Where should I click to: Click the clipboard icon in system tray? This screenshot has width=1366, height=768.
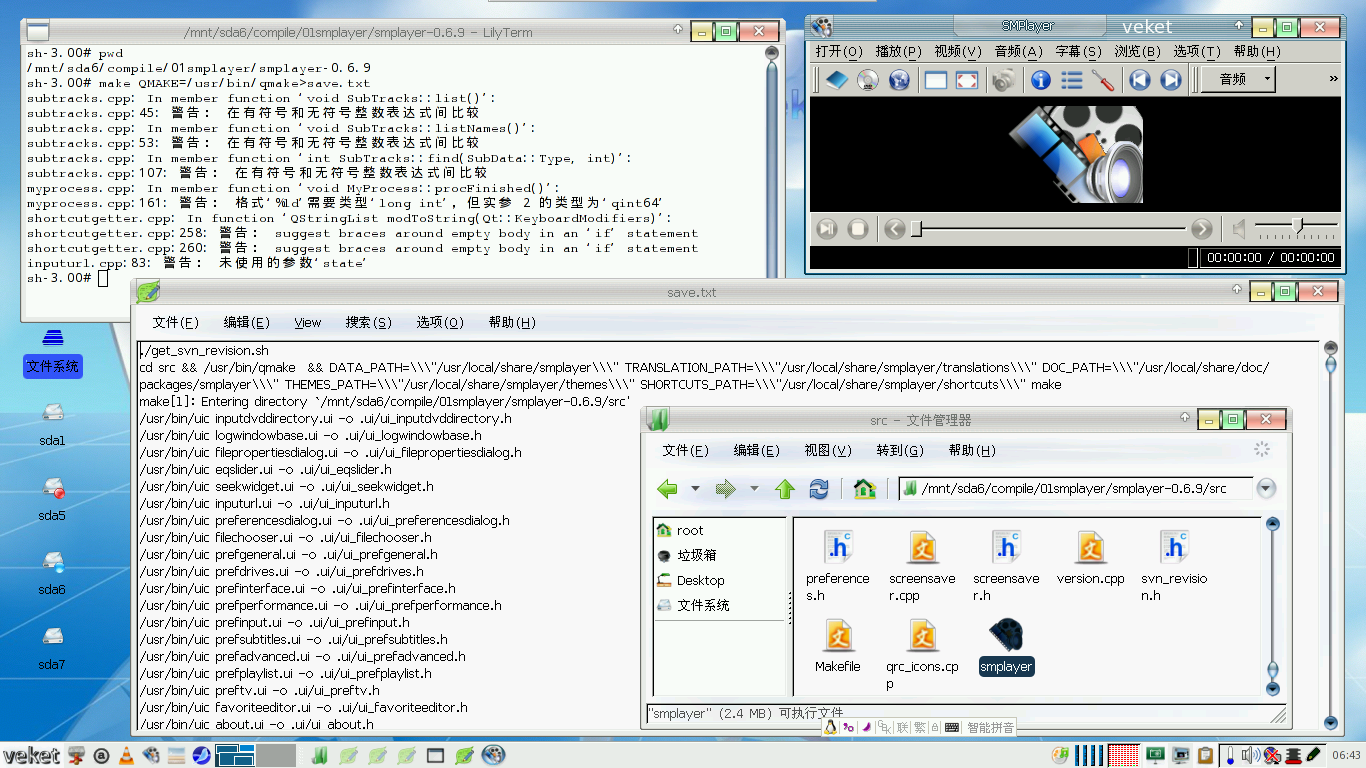pos(1206,755)
